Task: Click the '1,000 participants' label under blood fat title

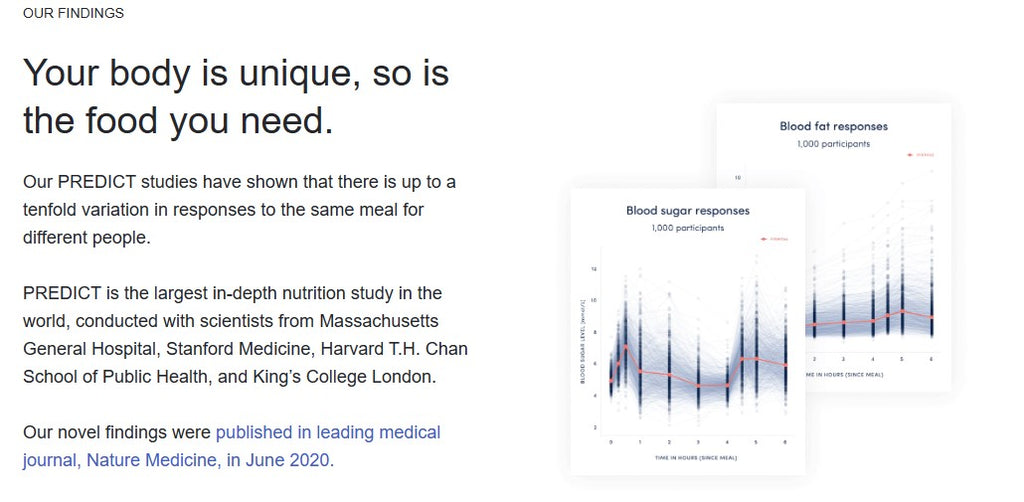Action: tap(833, 144)
